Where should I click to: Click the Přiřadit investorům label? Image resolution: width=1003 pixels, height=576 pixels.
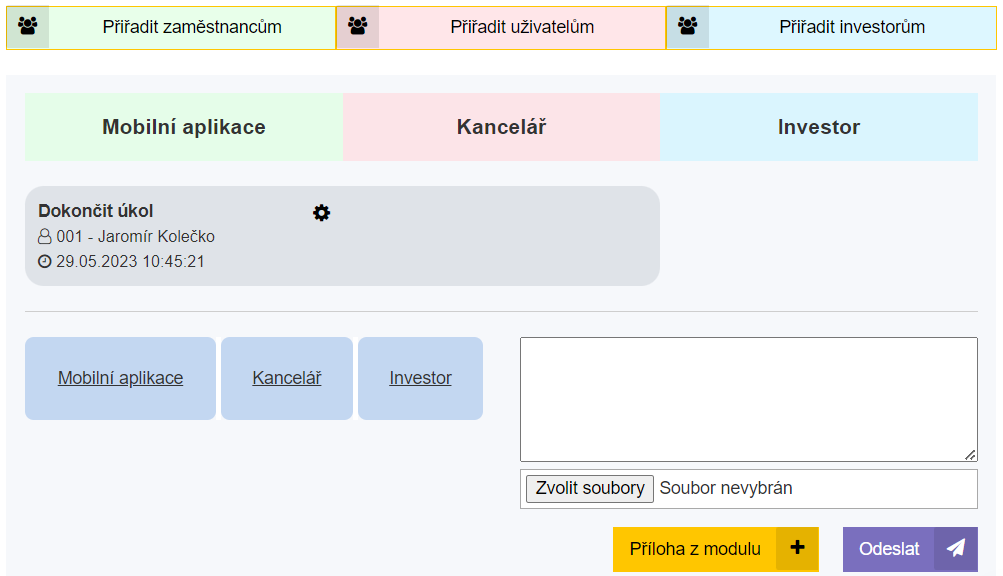click(x=852, y=27)
